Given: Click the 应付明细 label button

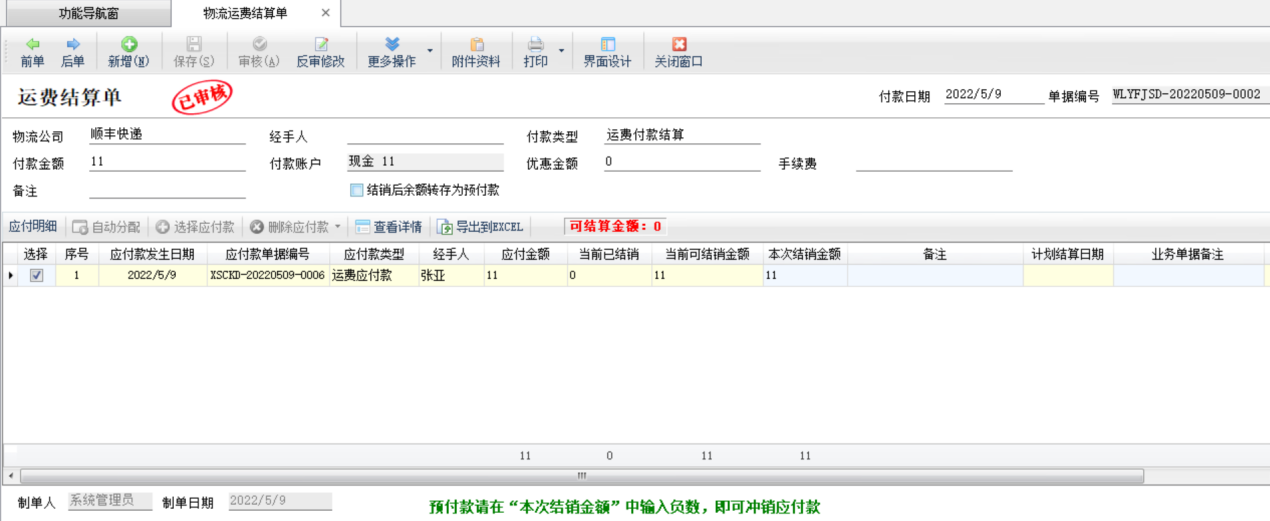Looking at the screenshot, I should coord(32,227).
